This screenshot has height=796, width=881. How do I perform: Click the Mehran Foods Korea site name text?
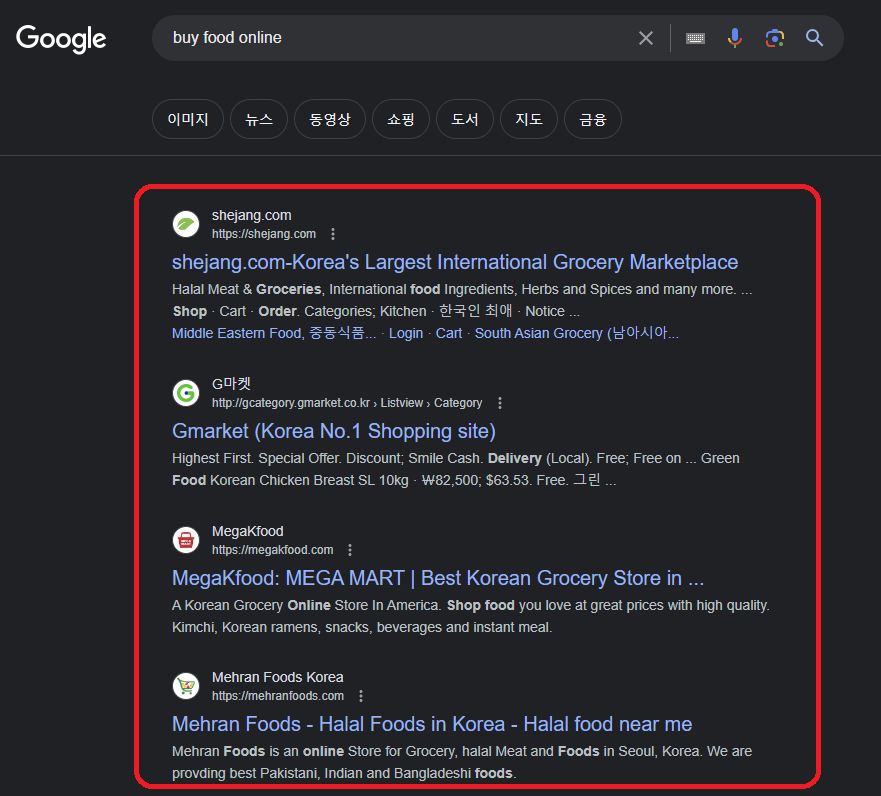(278, 677)
